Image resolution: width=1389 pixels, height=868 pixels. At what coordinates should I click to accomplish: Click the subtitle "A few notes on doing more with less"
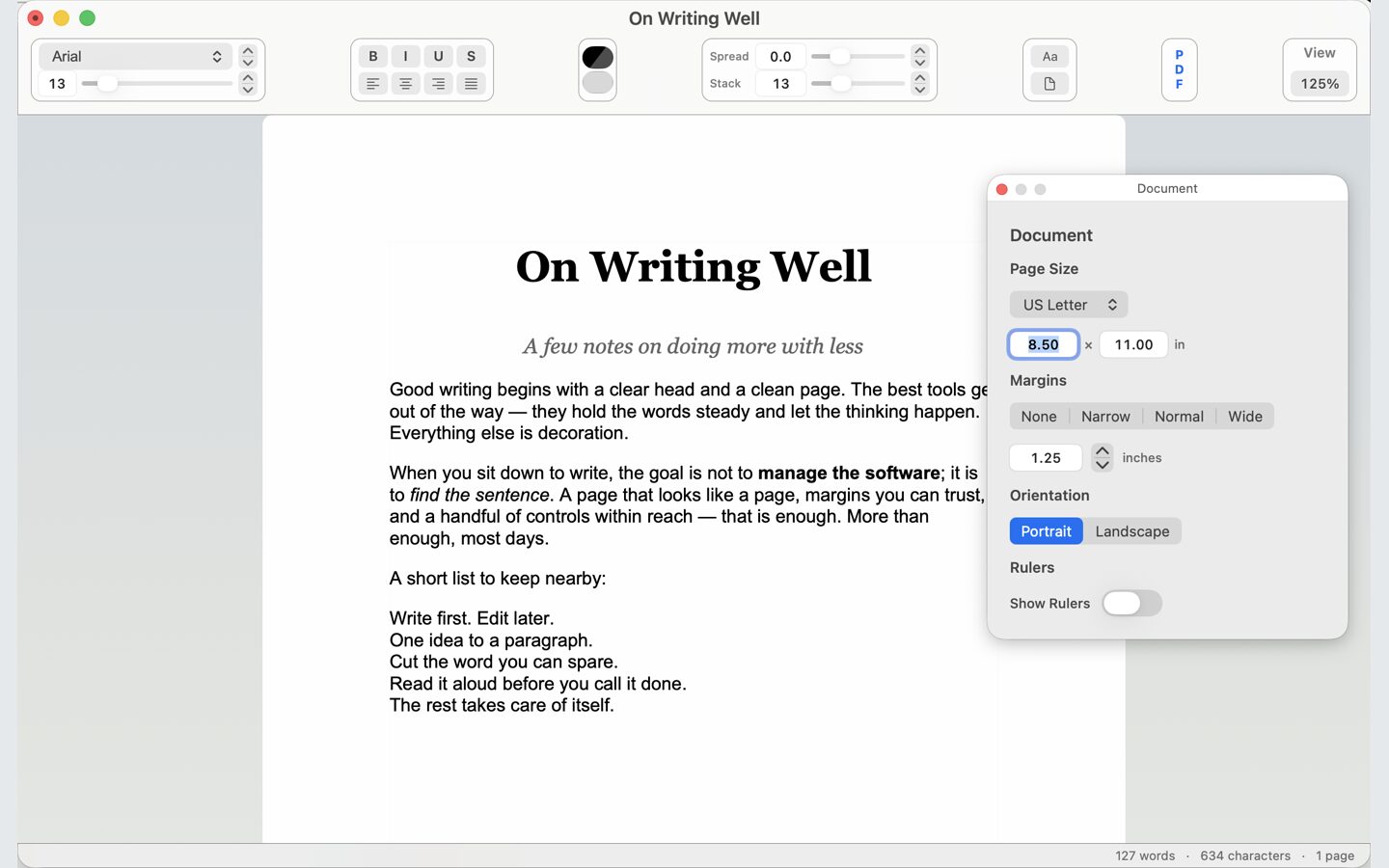tap(693, 346)
